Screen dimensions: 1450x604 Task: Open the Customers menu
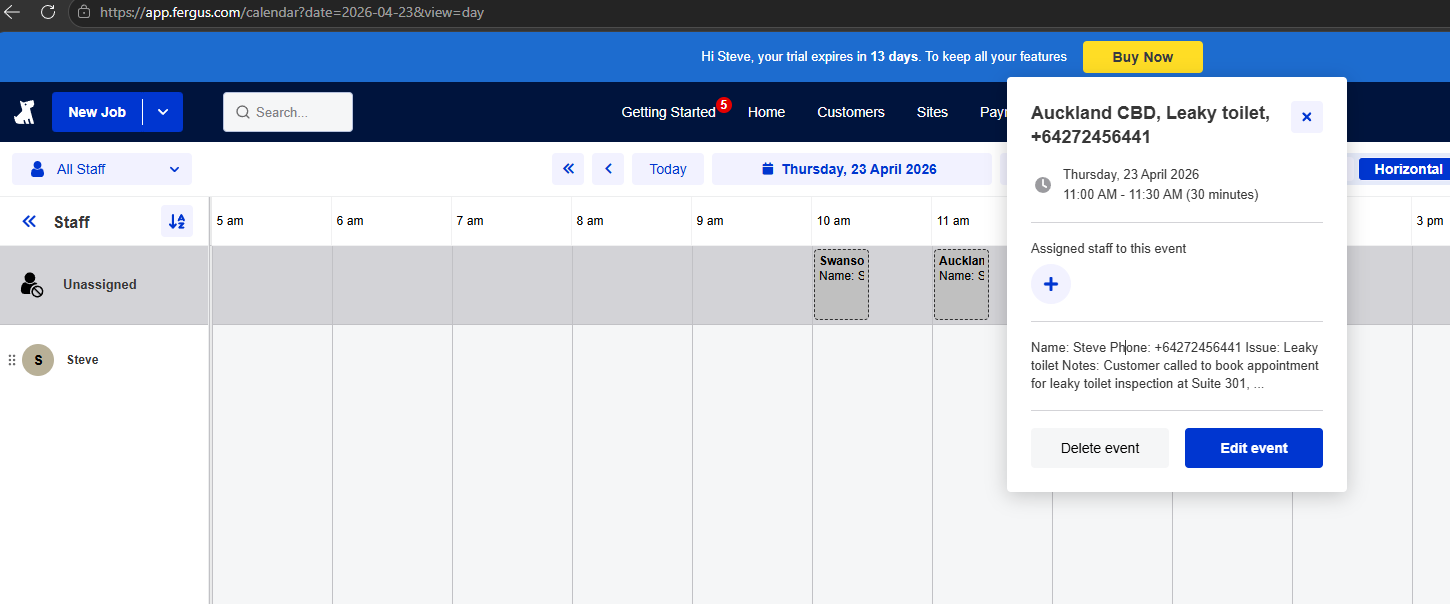pyautogui.click(x=850, y=112)
